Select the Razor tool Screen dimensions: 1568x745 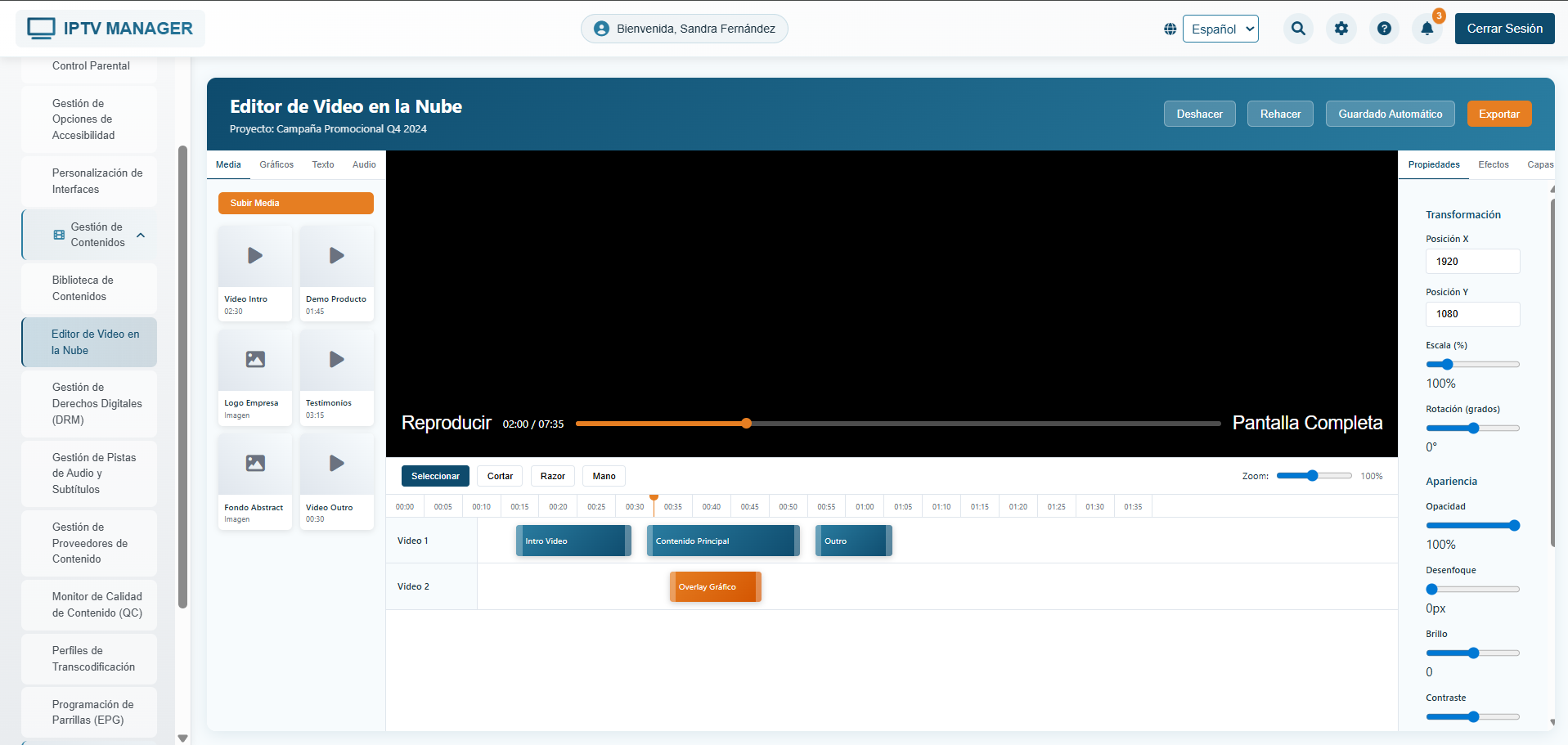coord(552,476)
